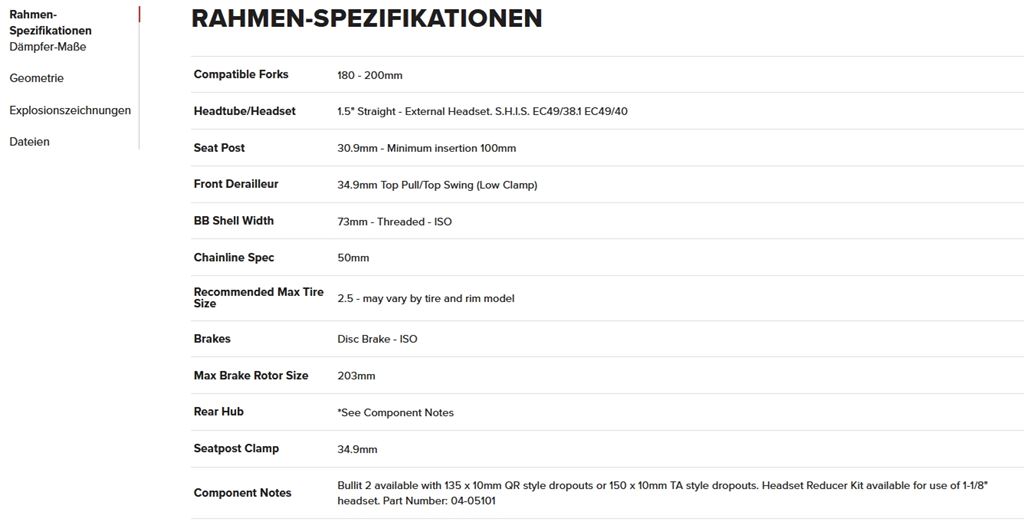This screenshot has height=522, width=1024.
Task: Click the Front Derailleur row label
Action: (236, 184)
